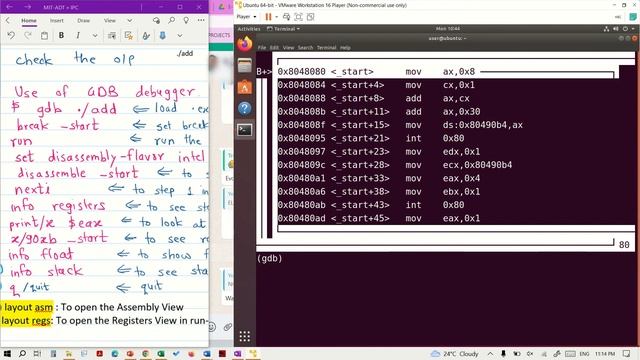Open Windows taskbar search

coord(22,353)
